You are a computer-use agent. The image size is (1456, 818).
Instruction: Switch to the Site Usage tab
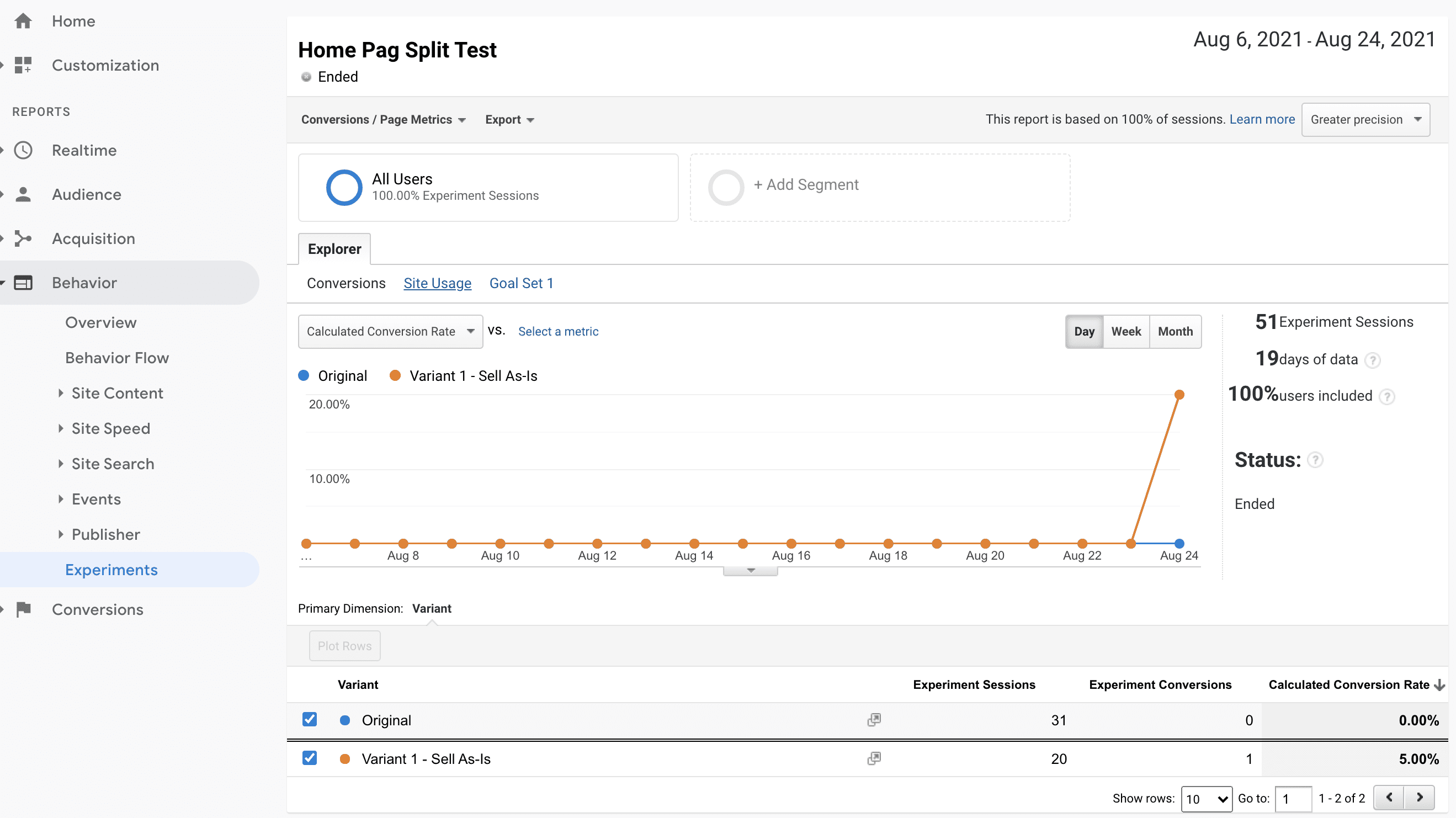(437, 283)
